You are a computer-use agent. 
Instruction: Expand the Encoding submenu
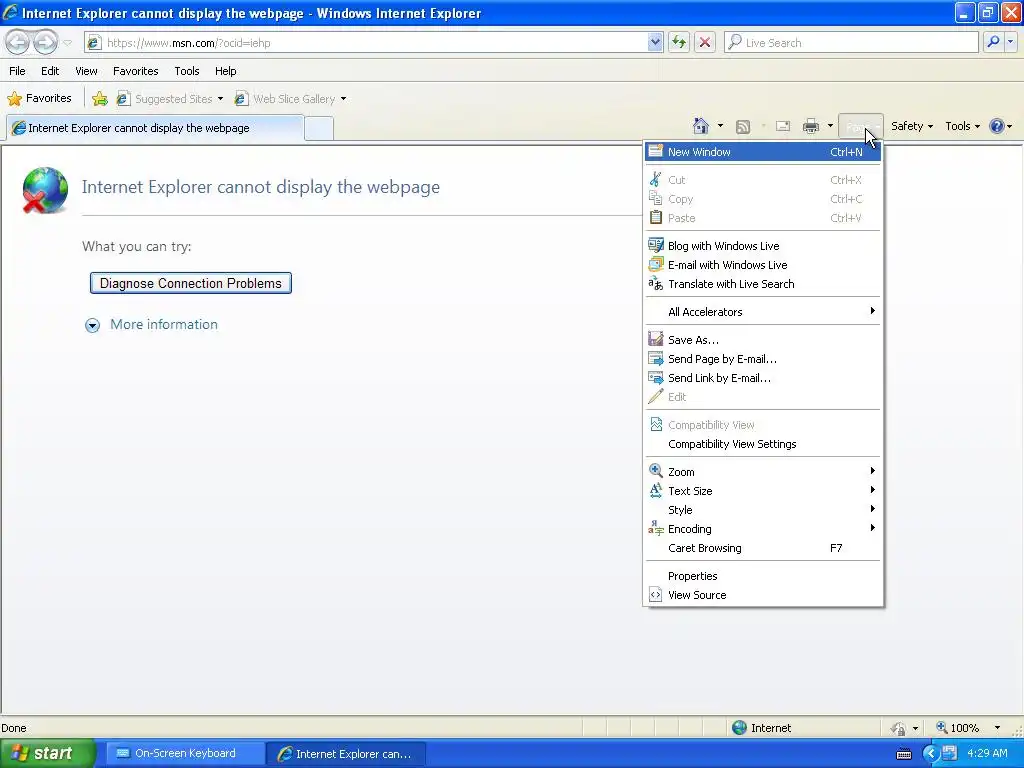click(x=763, y=528)
